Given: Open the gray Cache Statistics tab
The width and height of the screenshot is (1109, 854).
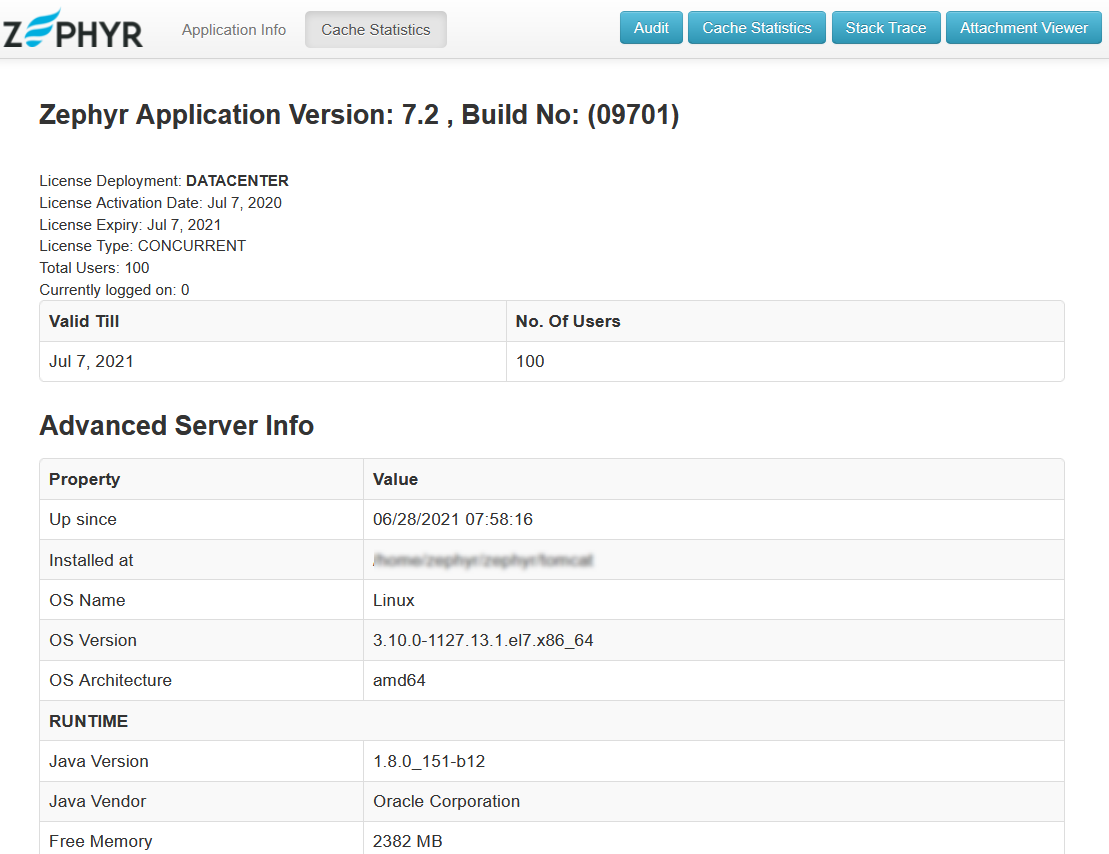Looking at the screenshot, I should pyautogui.click(x=376, y=30).
